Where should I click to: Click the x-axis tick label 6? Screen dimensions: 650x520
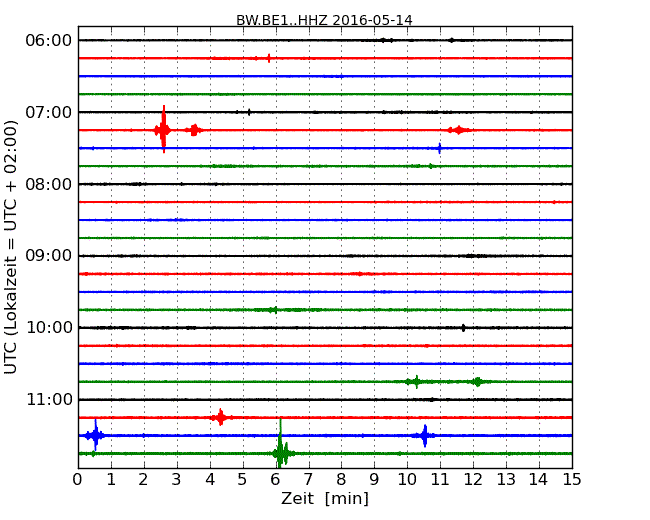click(x=275, y=479)
